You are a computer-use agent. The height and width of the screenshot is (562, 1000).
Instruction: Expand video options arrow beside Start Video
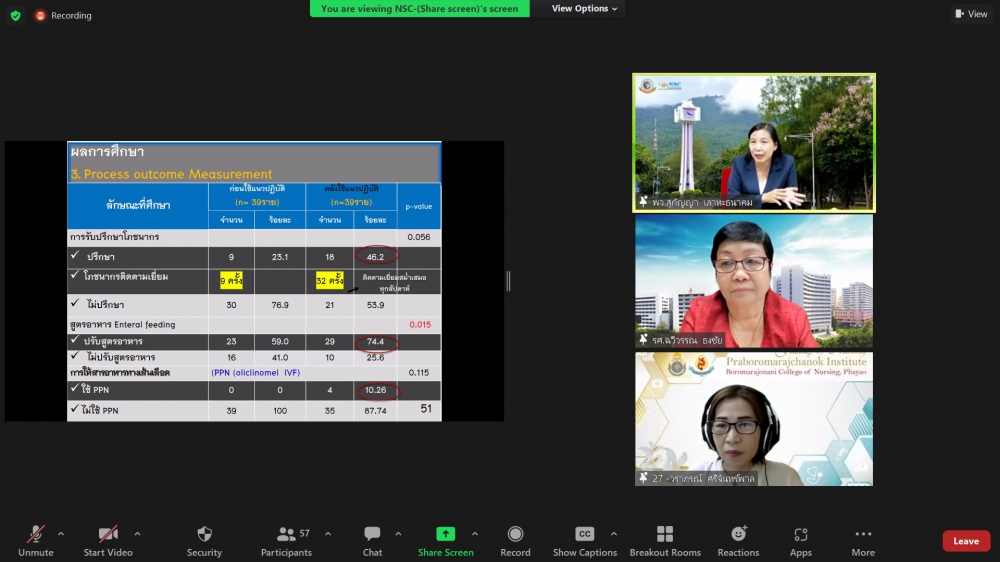pyautogui.click(x=137, y=533)
